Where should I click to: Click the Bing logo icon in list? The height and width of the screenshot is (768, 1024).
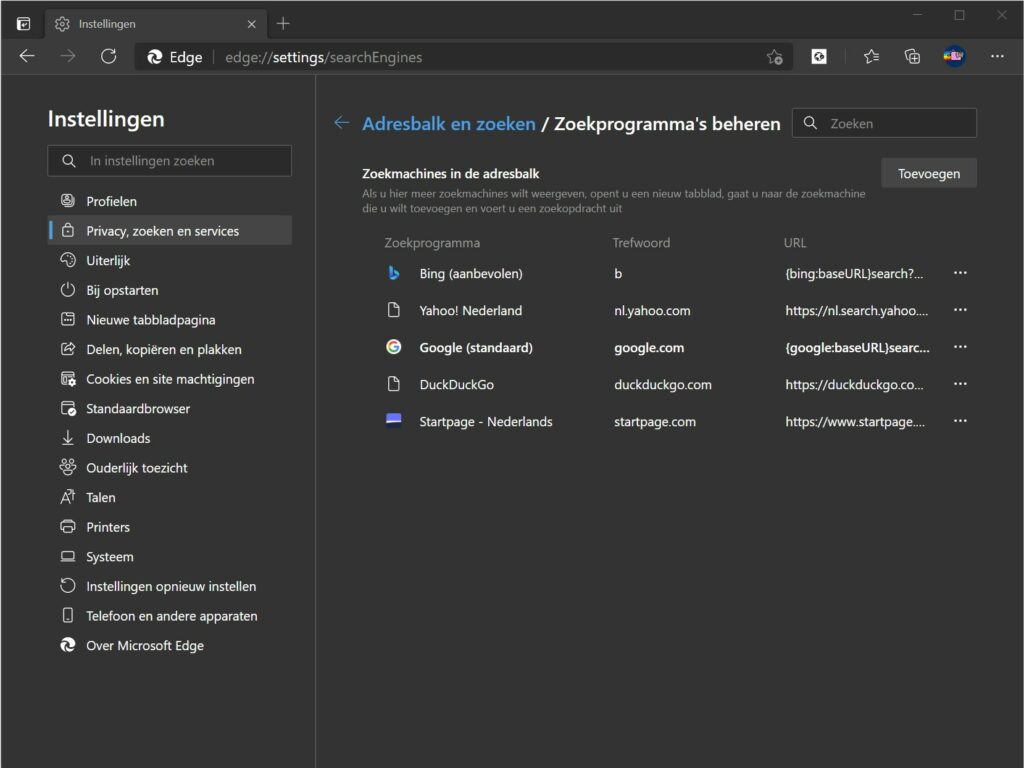click(x=394, y=273)
